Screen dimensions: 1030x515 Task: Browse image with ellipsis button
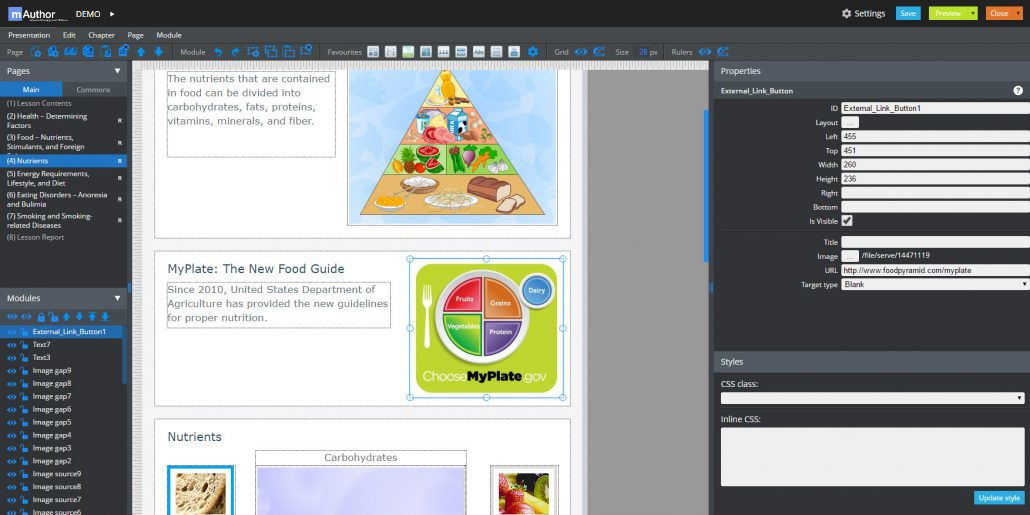(850, 256)
